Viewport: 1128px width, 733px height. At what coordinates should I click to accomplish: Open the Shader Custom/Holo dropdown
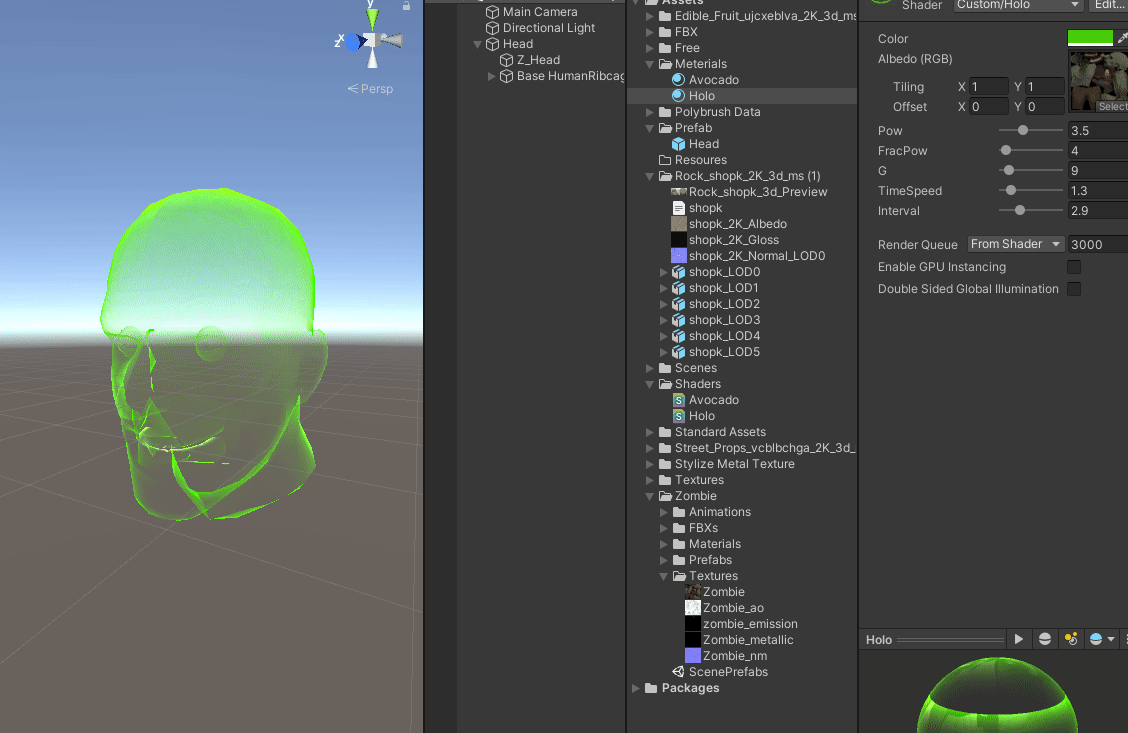pos(1017,5)
